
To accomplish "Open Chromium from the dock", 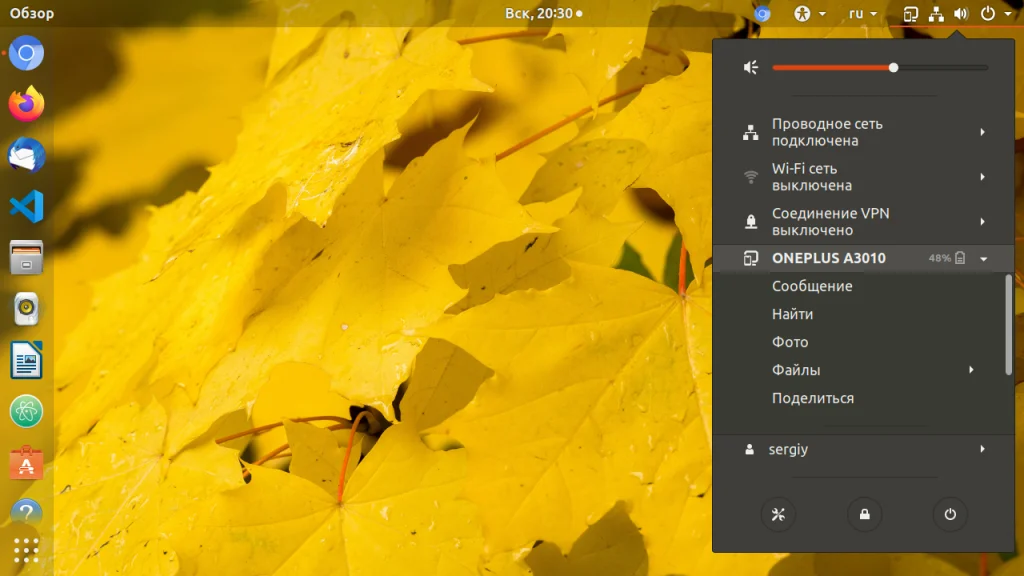I will (x=26, y=53).
